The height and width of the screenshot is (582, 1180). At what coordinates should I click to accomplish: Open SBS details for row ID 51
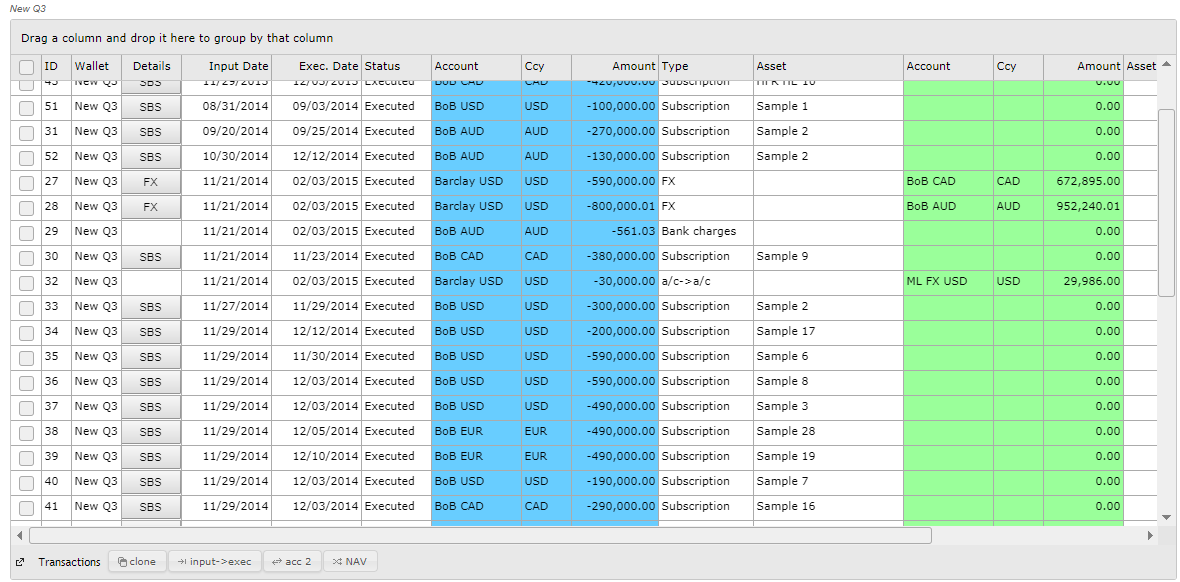[151, 107]
